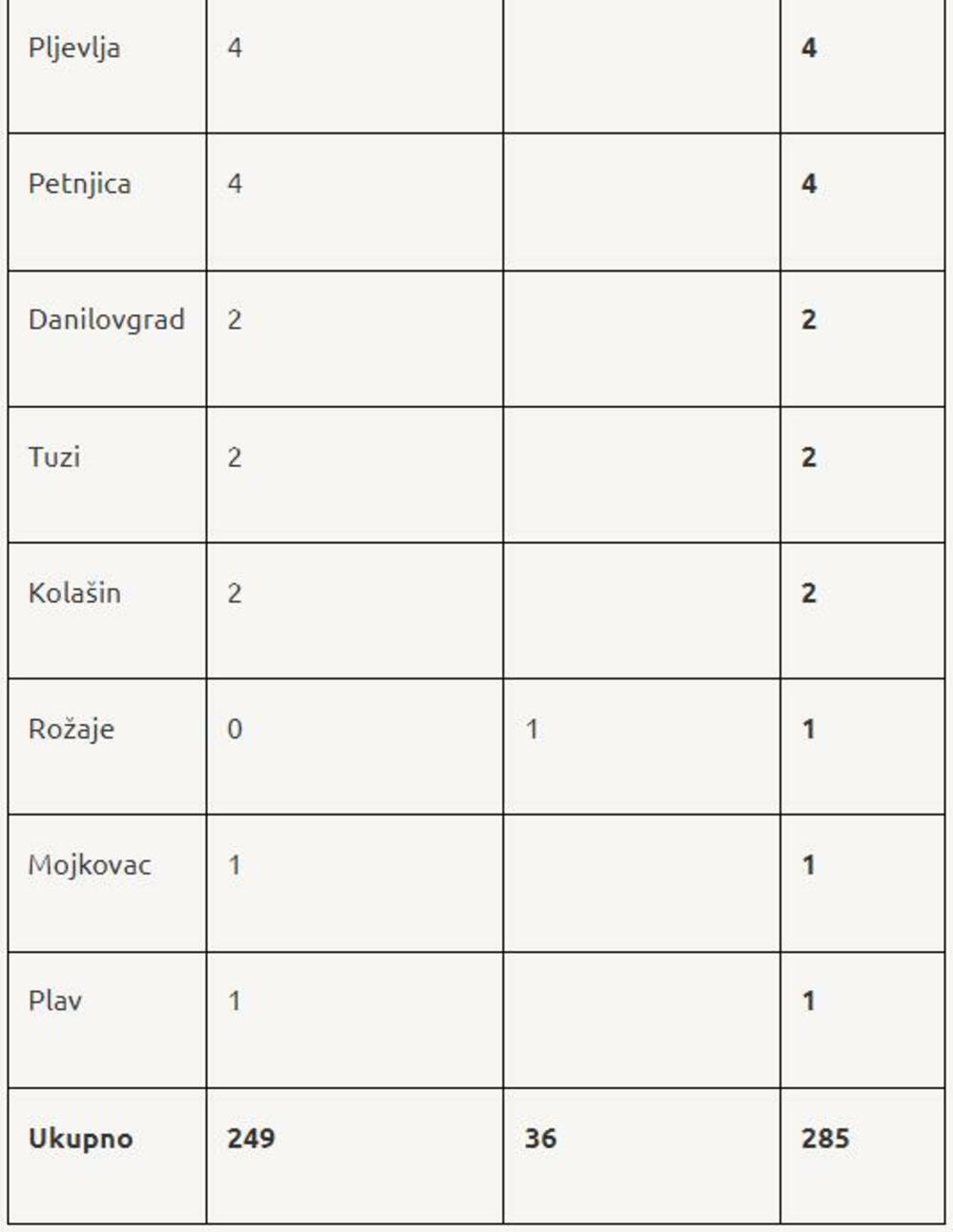This screenshot has width=953, height=1232.
Task: Click the Mojkovac municipality name
Action: click(90, 865)
